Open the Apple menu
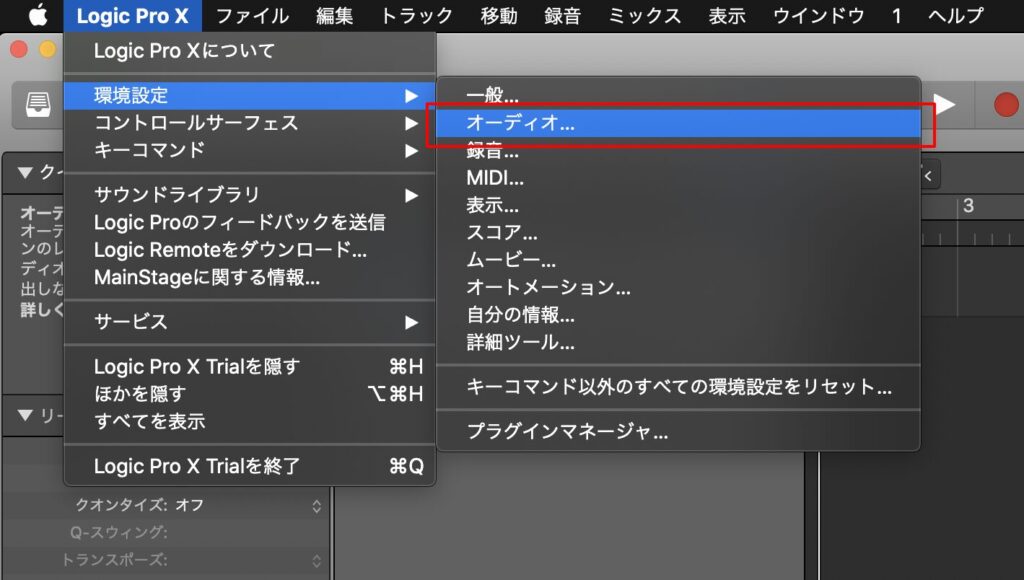The width and height of the screenshot is (1024, 580). [38, 15]
